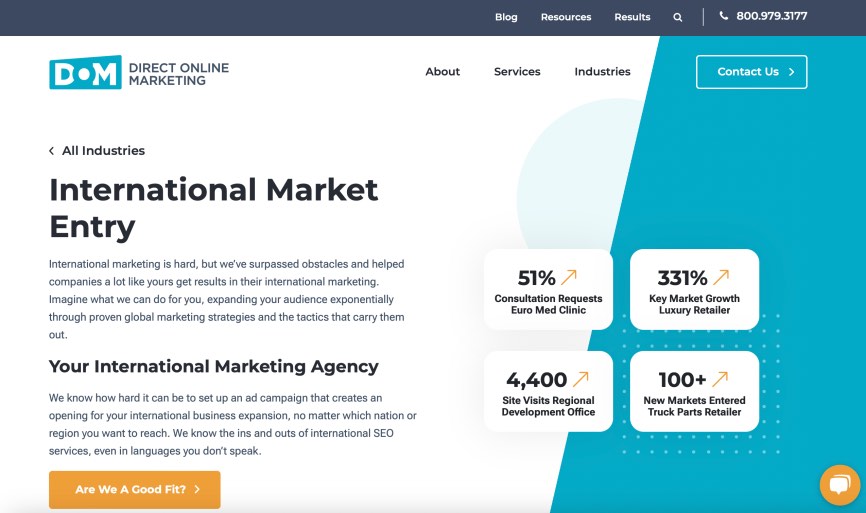This screenshot has height=513, width=866.
Task: Click the back chevron beside All Industries
Action: click(51, 151)
